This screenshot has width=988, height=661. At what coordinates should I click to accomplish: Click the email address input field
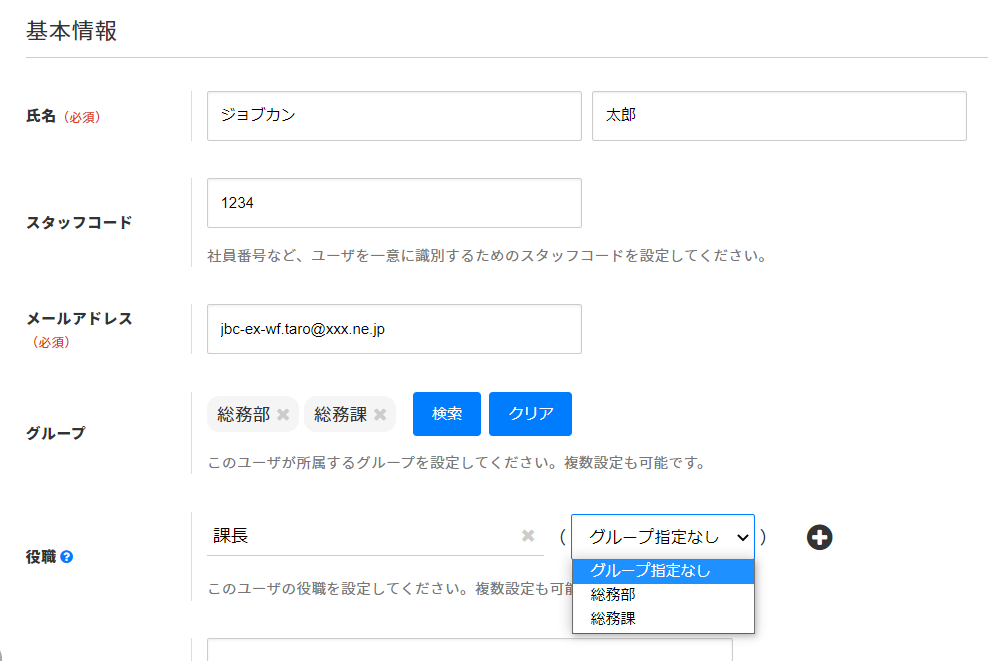[x=393, y=329]
